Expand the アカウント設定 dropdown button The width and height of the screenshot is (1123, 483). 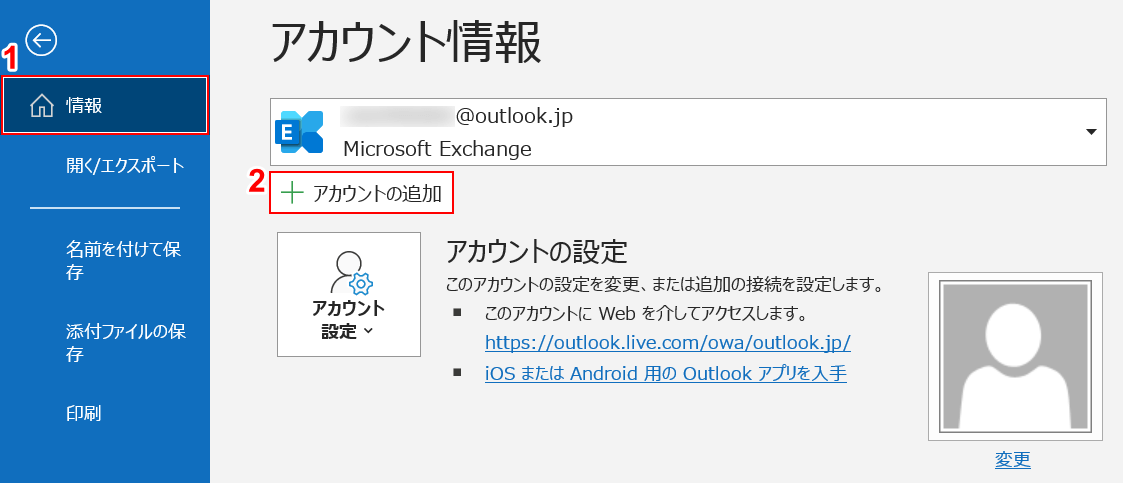pos(349,294)
